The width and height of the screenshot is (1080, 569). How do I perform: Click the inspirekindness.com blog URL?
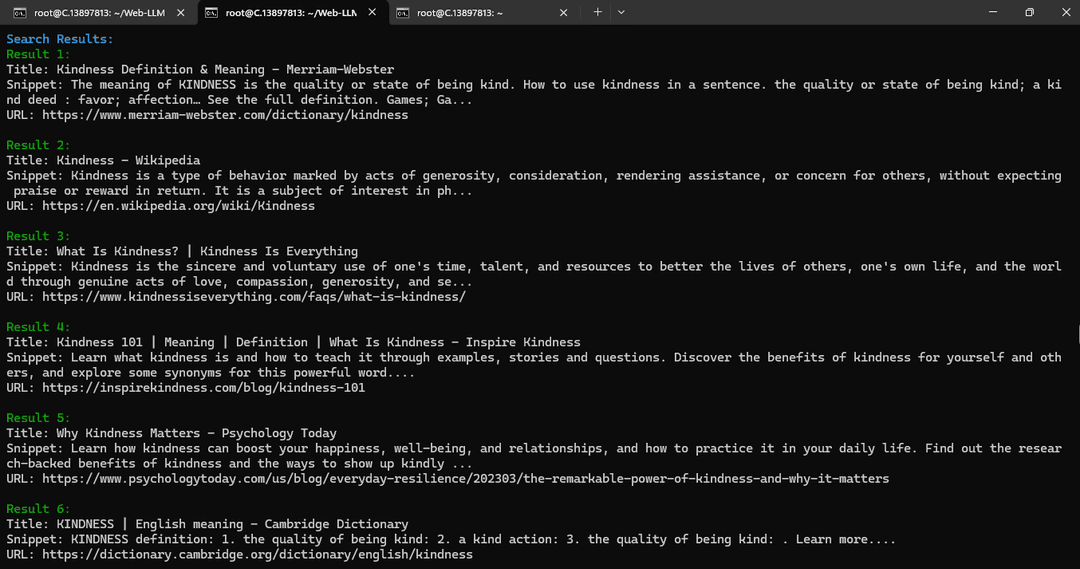tap(204, 388)
